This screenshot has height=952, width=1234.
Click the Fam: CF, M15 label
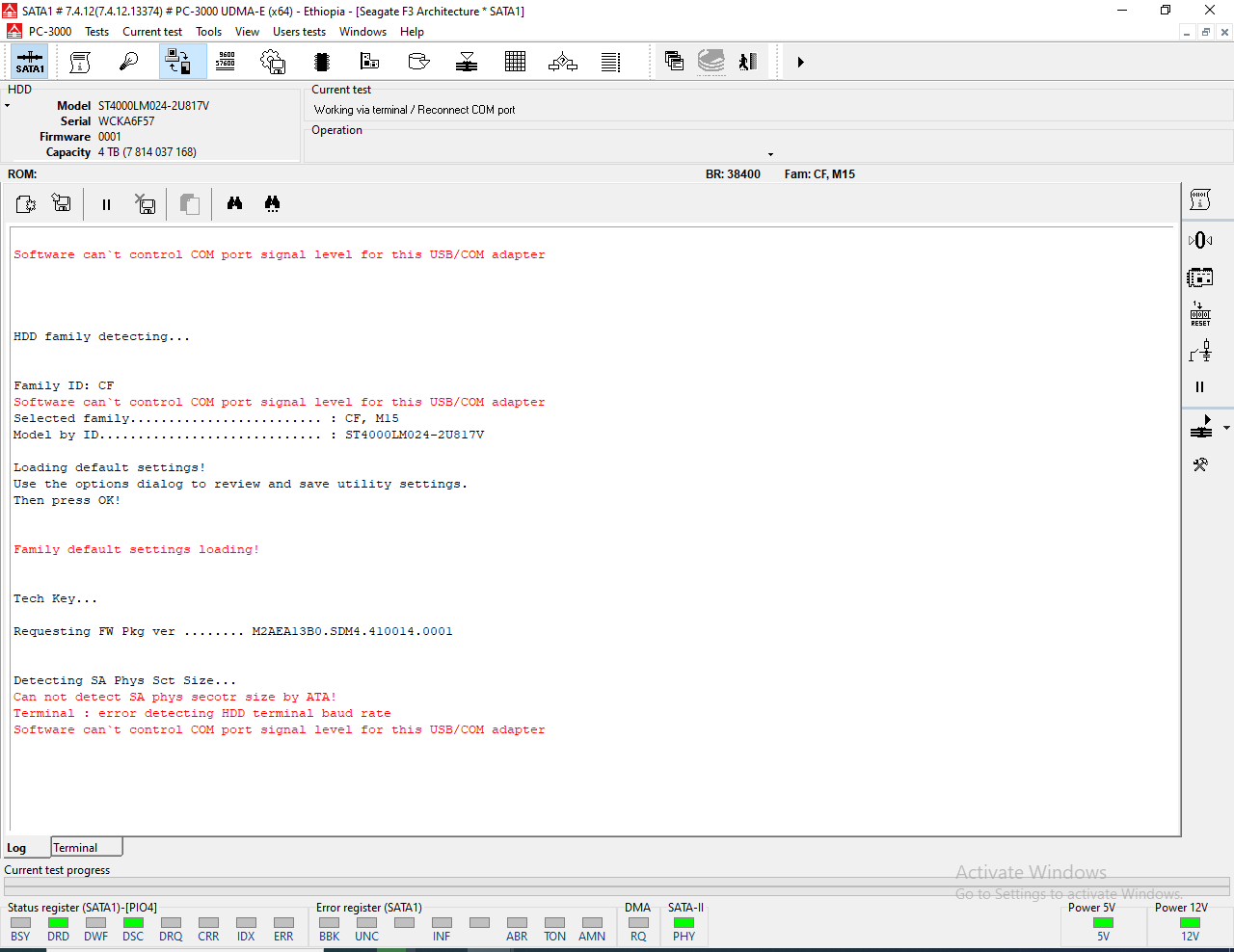tap(819, 174)
